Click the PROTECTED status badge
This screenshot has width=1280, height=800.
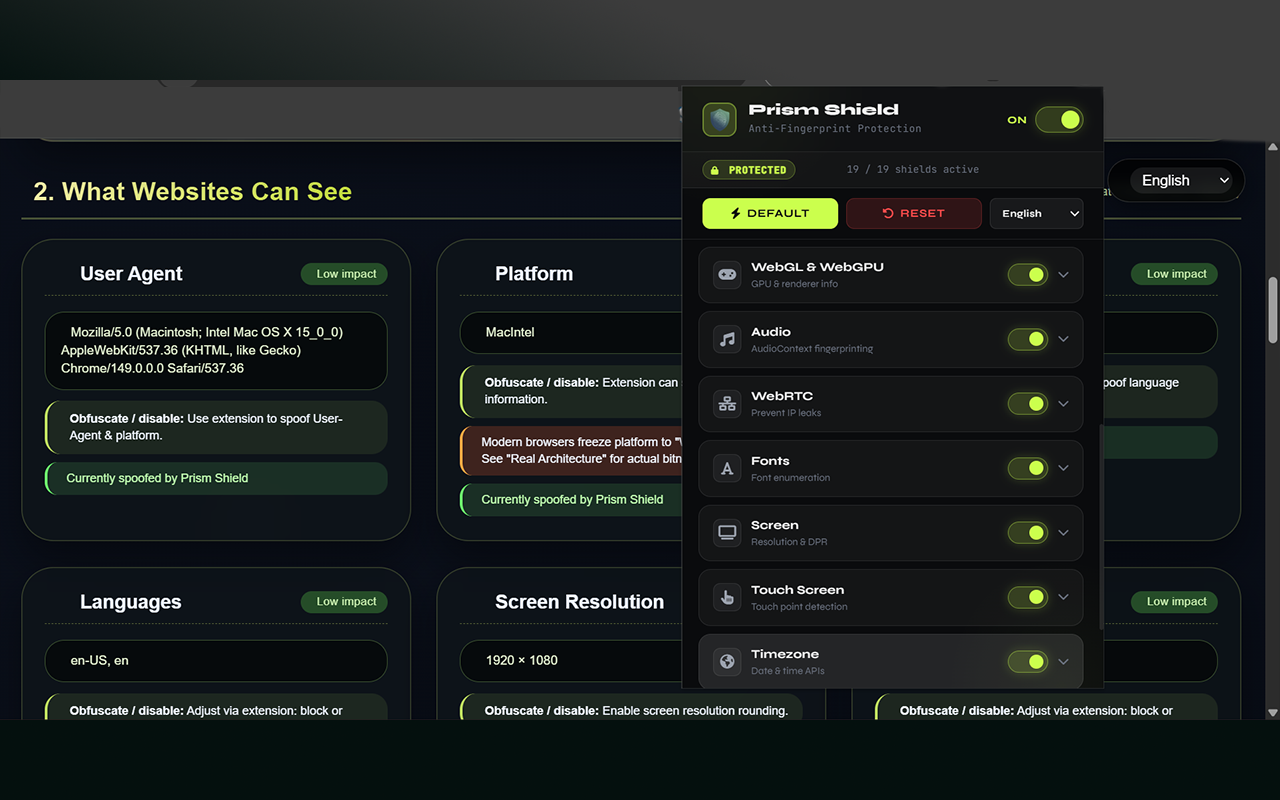749,170
